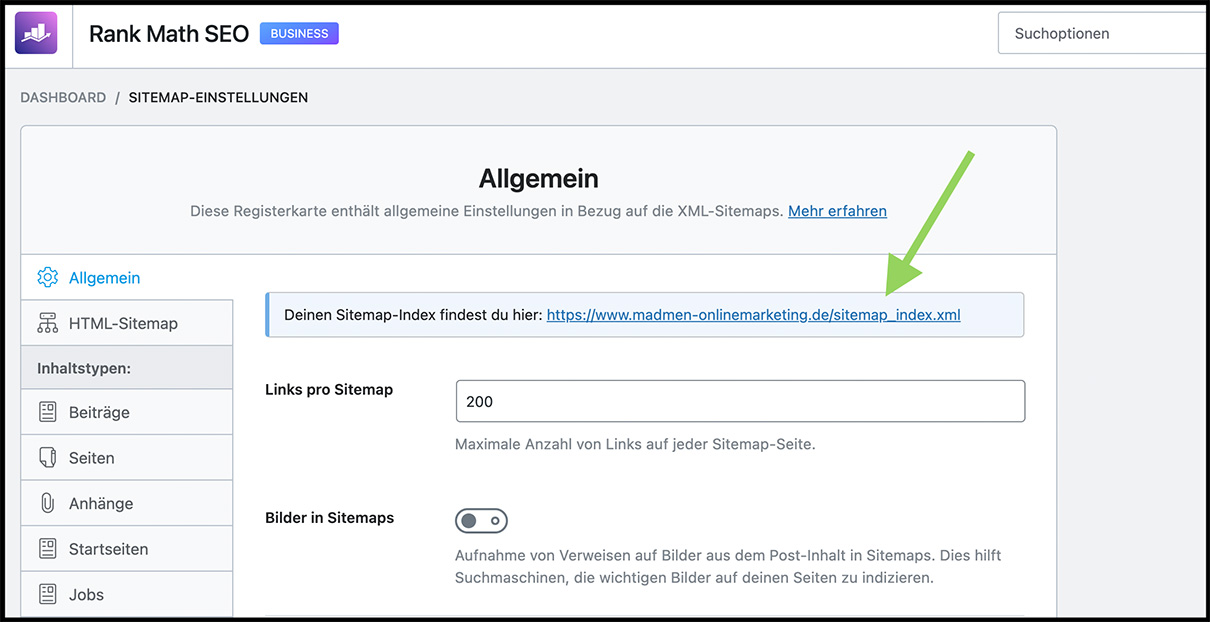Click the page icon next to Seiten
1210x622 pixels.
pyautogui.click(x=47, y=458)
